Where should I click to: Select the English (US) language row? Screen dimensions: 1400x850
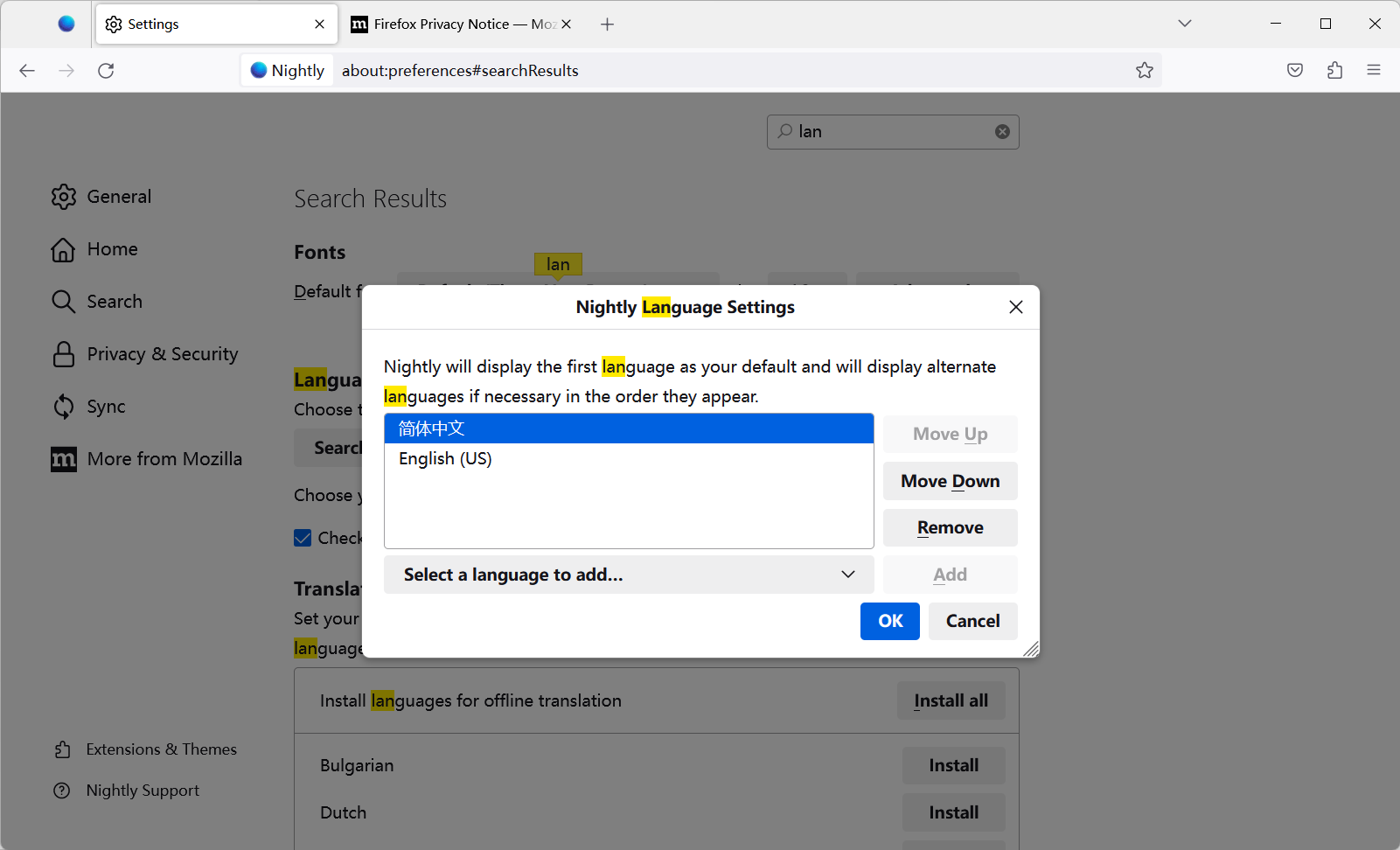[x=629, y=458]
